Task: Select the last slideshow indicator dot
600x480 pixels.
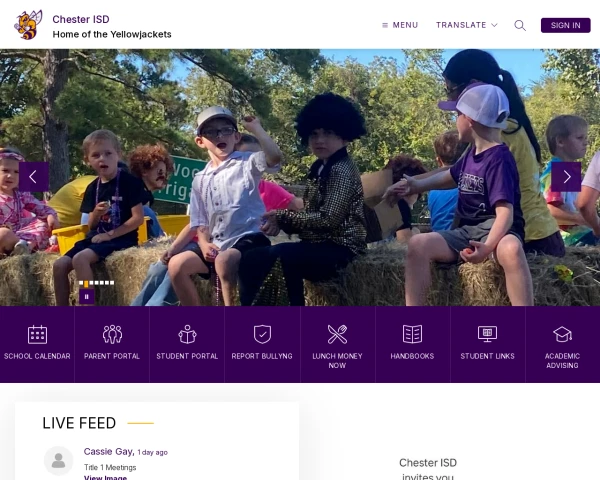Action: [112, 283]
